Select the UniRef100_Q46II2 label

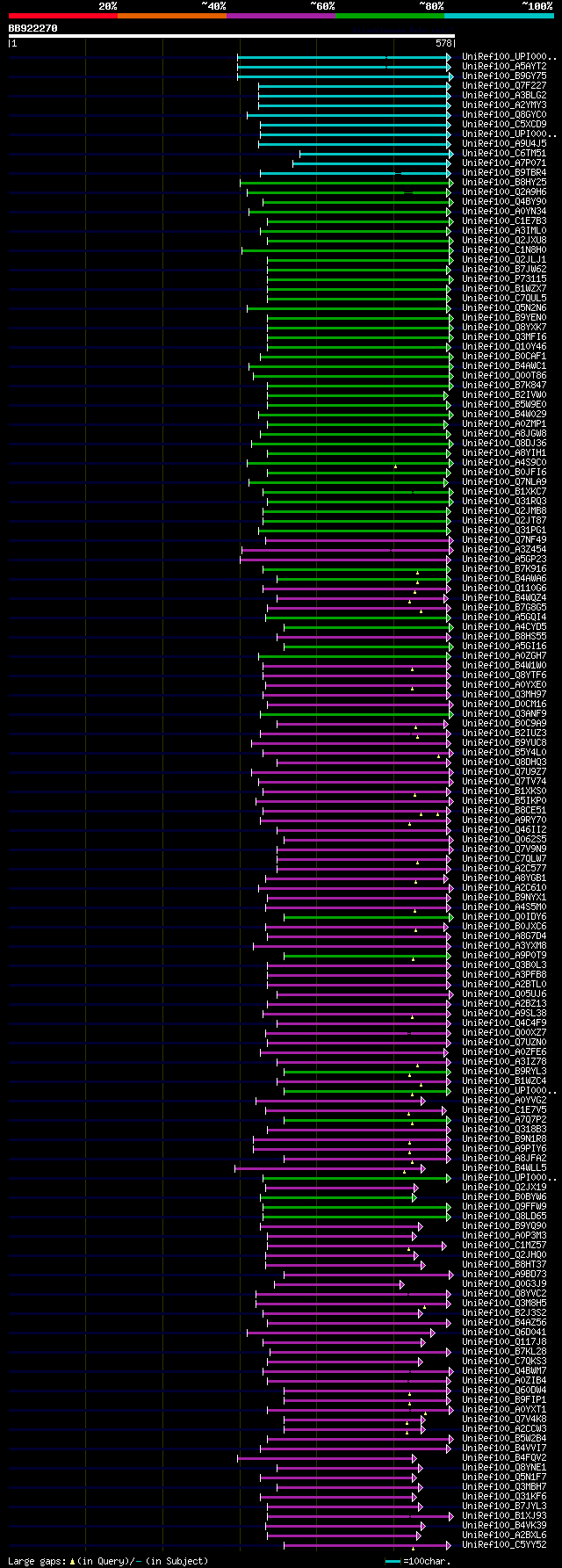504,830
